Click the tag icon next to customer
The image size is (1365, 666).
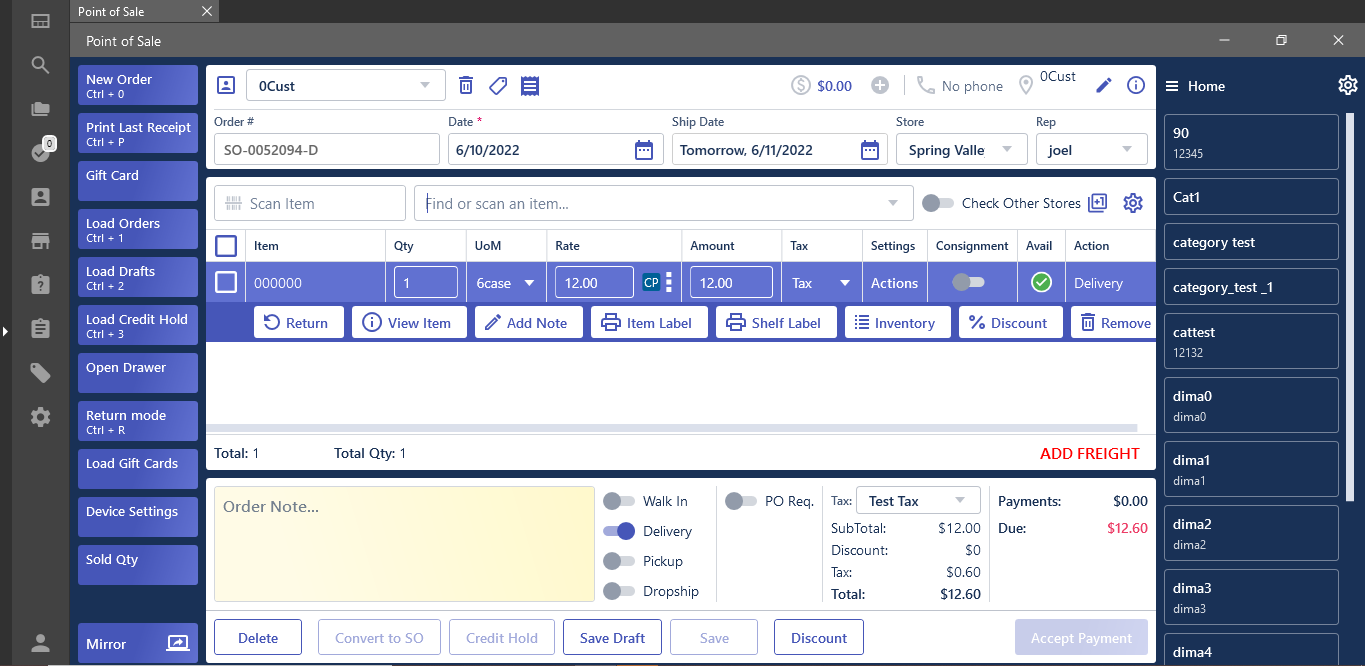(x=498, y=85)
